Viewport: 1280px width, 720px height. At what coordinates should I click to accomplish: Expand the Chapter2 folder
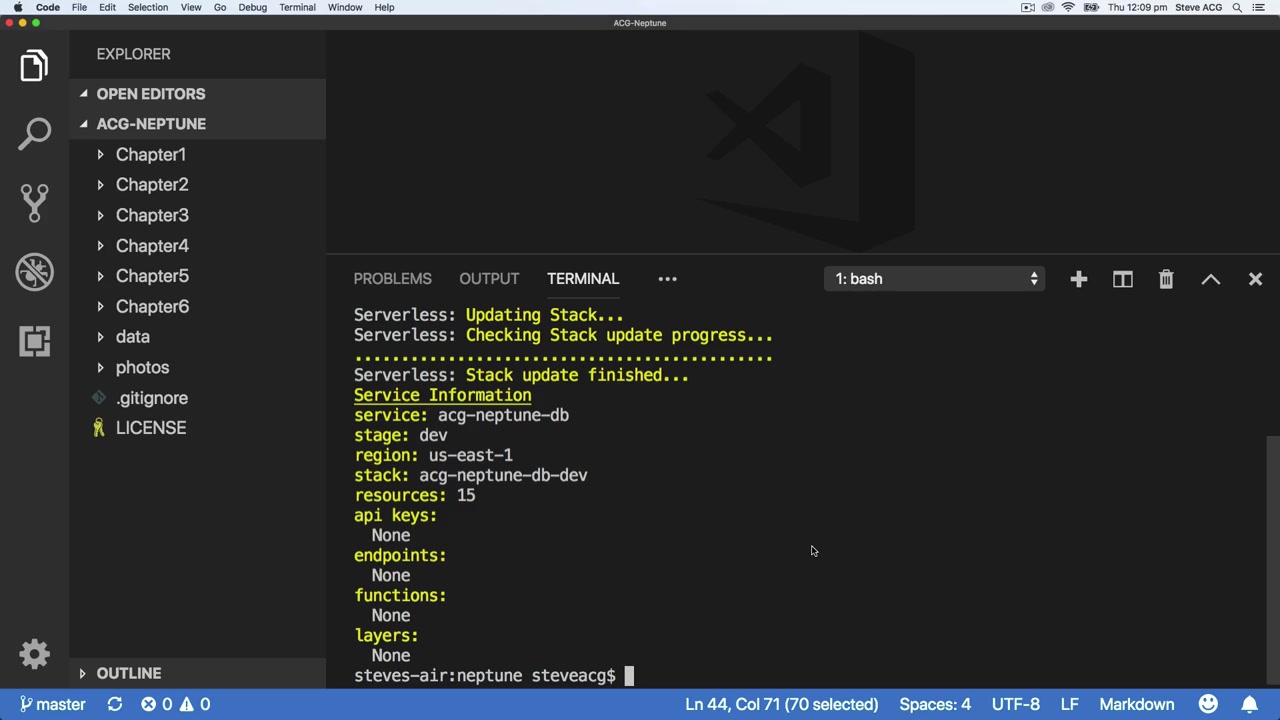(x=151, y=185)
